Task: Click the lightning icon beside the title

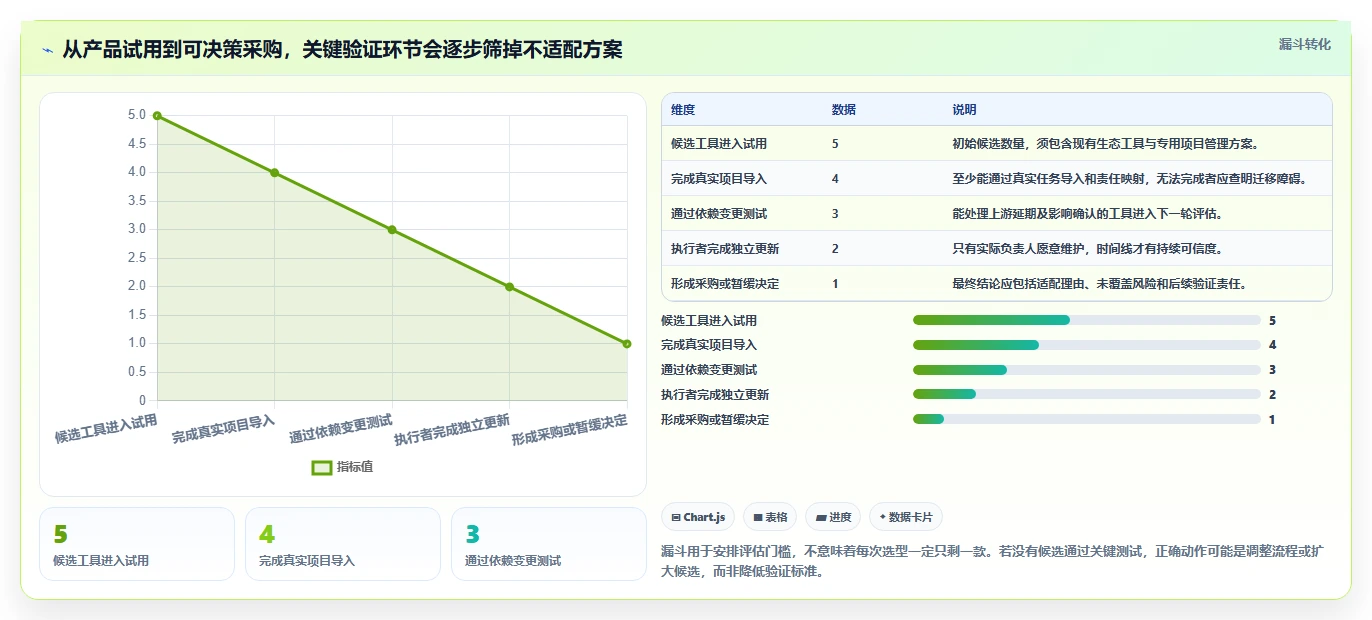Action: click(x=48, y=50)
